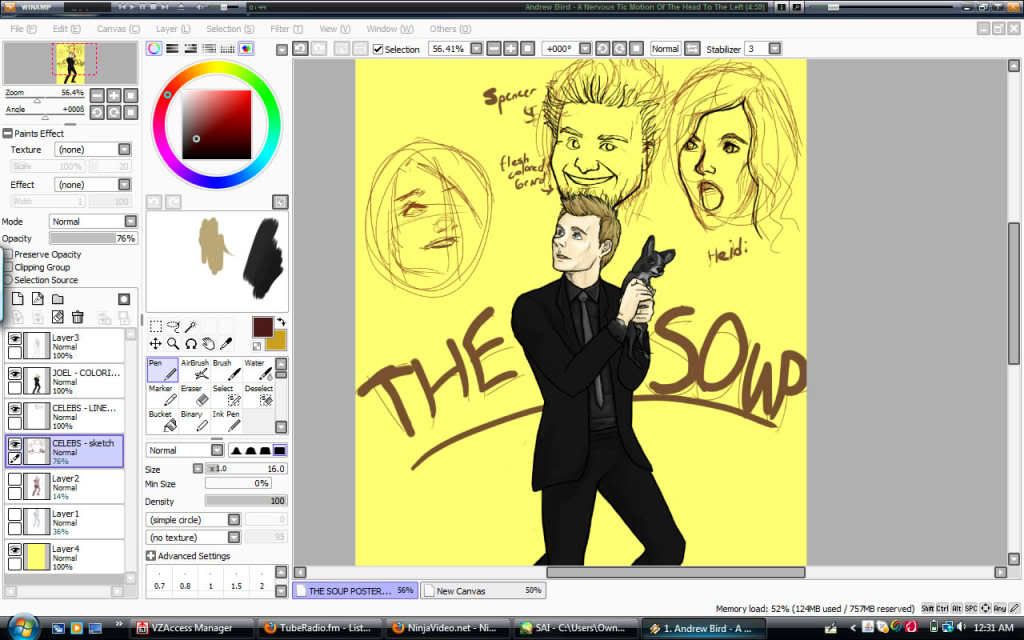Viewport: 1024px width, 640px height.
Task: Open the rotation angle dropdown +000°
Action: tap(585, 49)
